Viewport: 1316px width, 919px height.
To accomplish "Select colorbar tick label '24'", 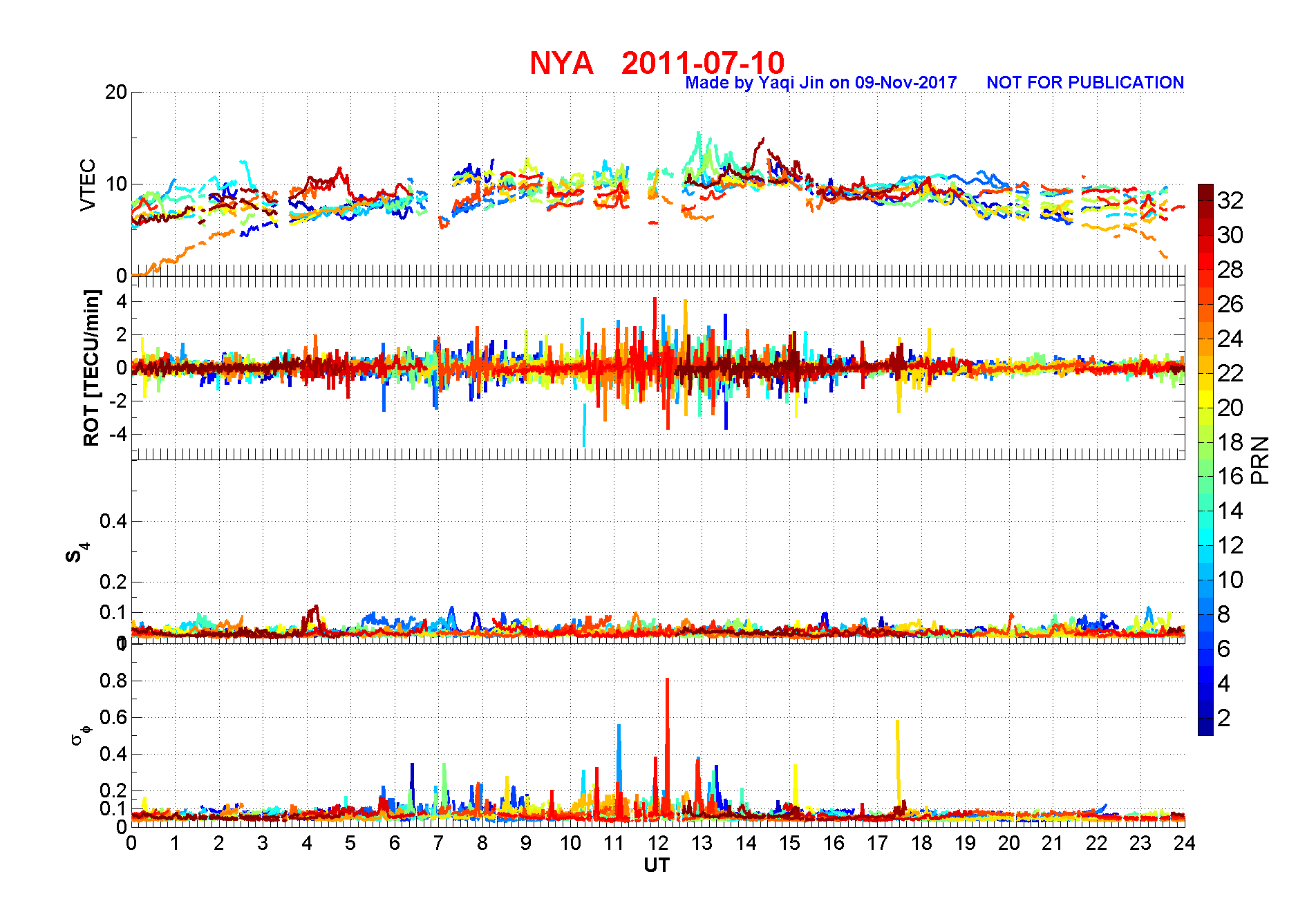I will pyautogui.click(x=1230, y=339).
